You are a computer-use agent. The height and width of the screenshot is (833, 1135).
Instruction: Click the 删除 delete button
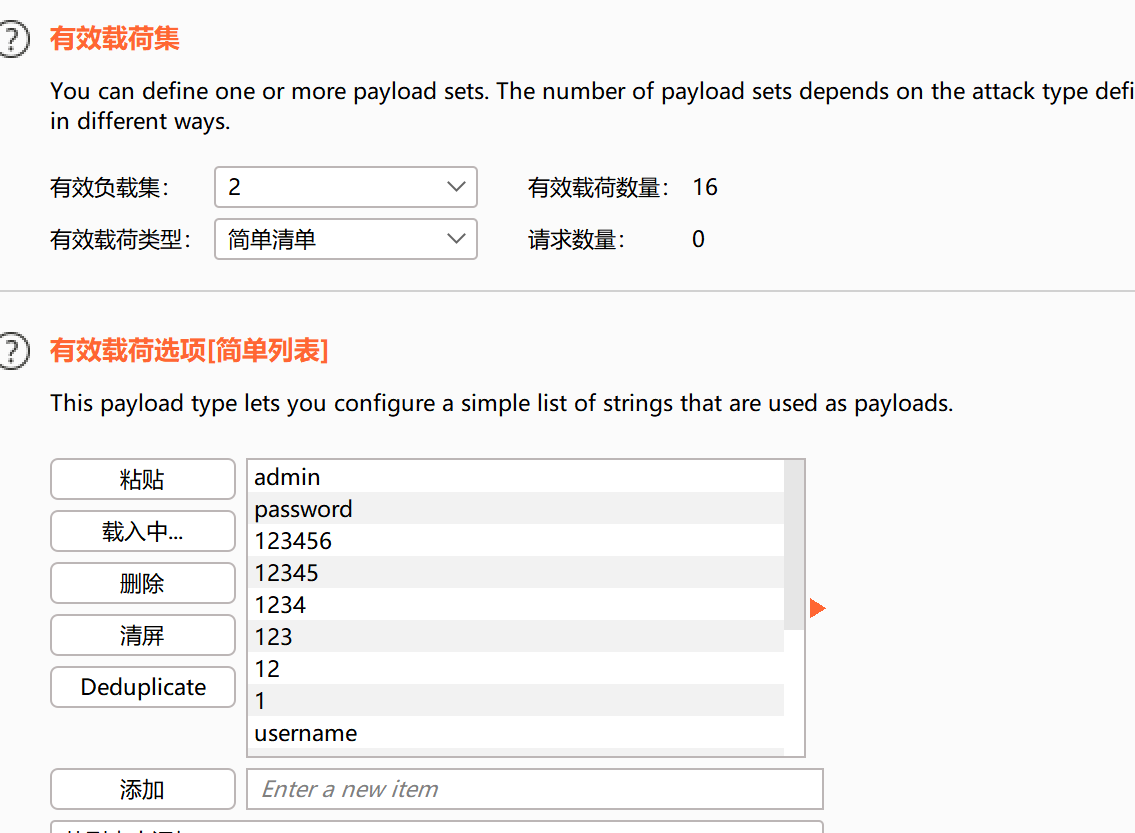click(x=142, y=584)
